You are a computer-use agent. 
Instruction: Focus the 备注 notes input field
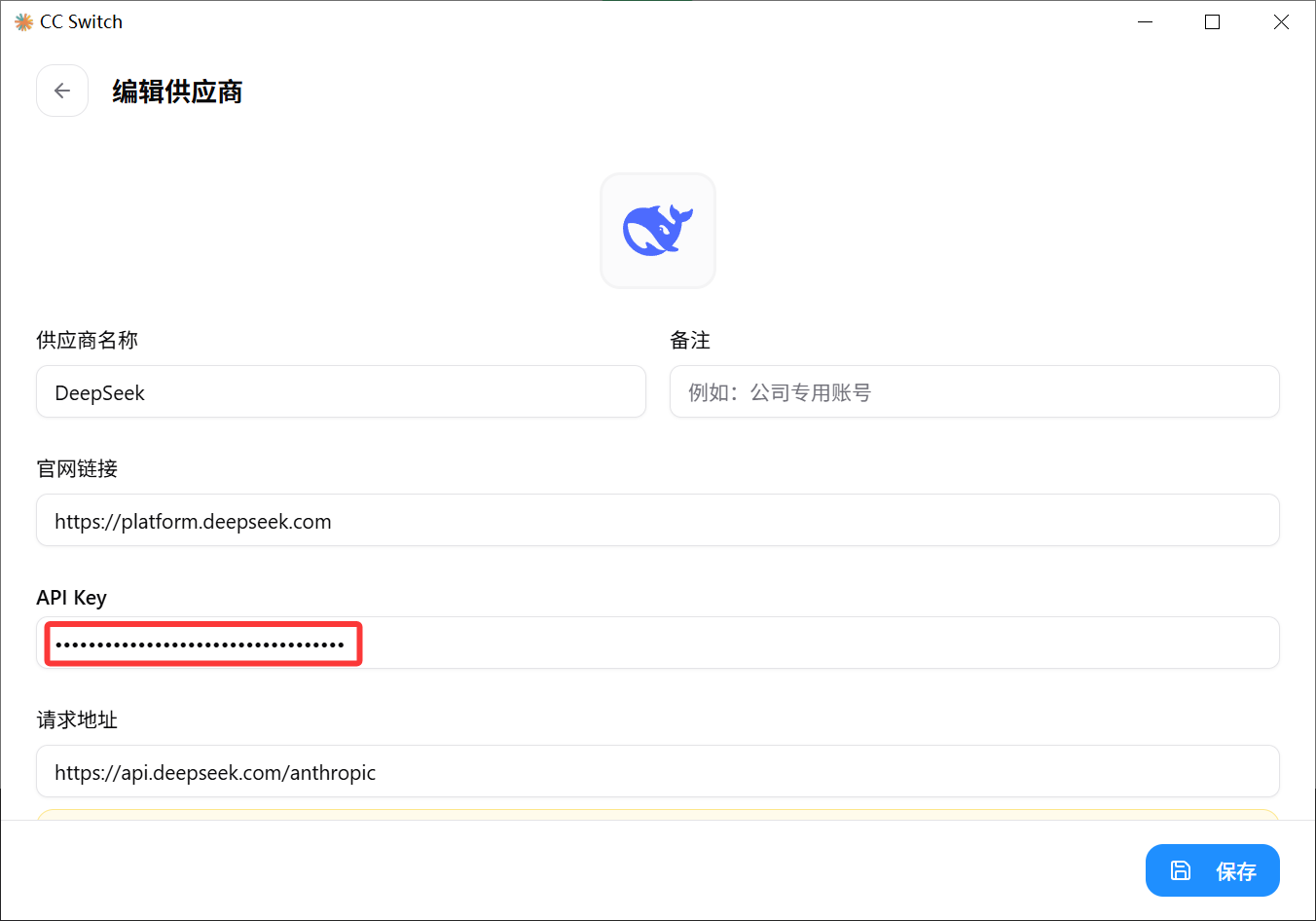974,392
